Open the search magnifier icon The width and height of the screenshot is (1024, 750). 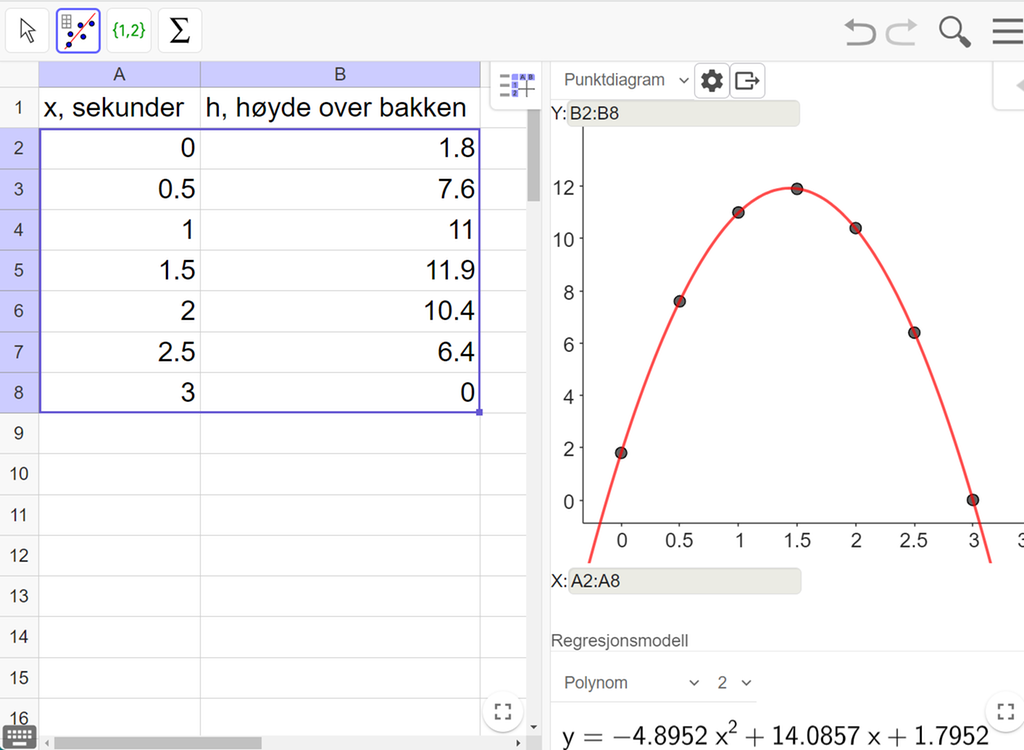click(x=954, y=32)
